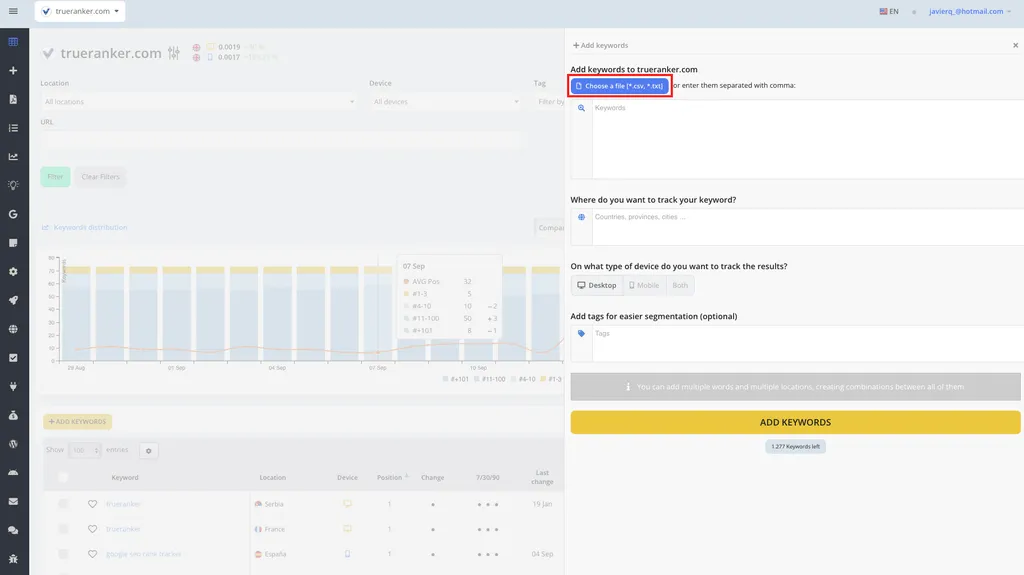Click the #+101 chart legend swatch
The height and width of the screenshot is (575, 1024).
coord(445,379)
